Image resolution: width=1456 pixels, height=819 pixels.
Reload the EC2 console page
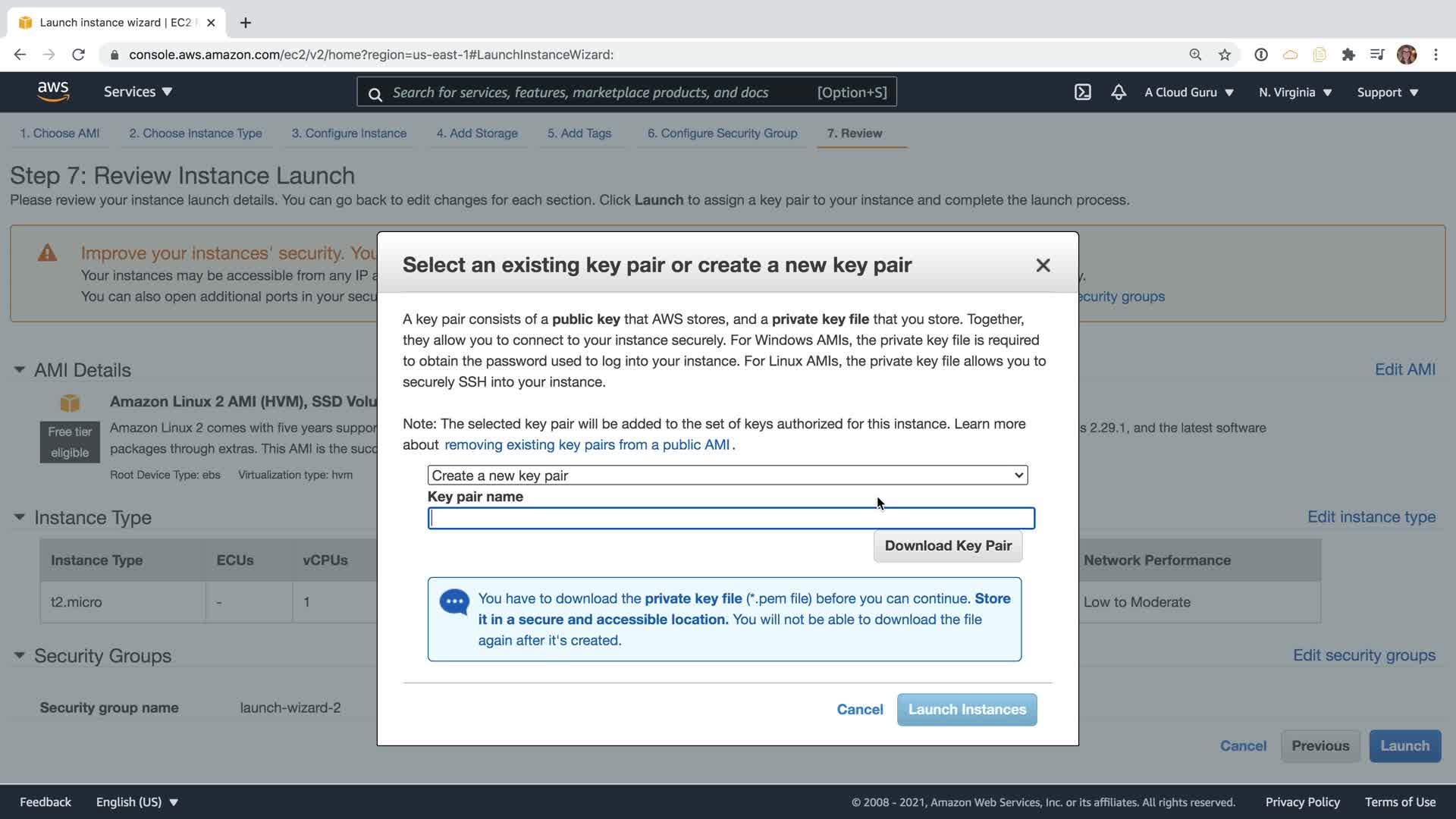[x=78, y=55]
